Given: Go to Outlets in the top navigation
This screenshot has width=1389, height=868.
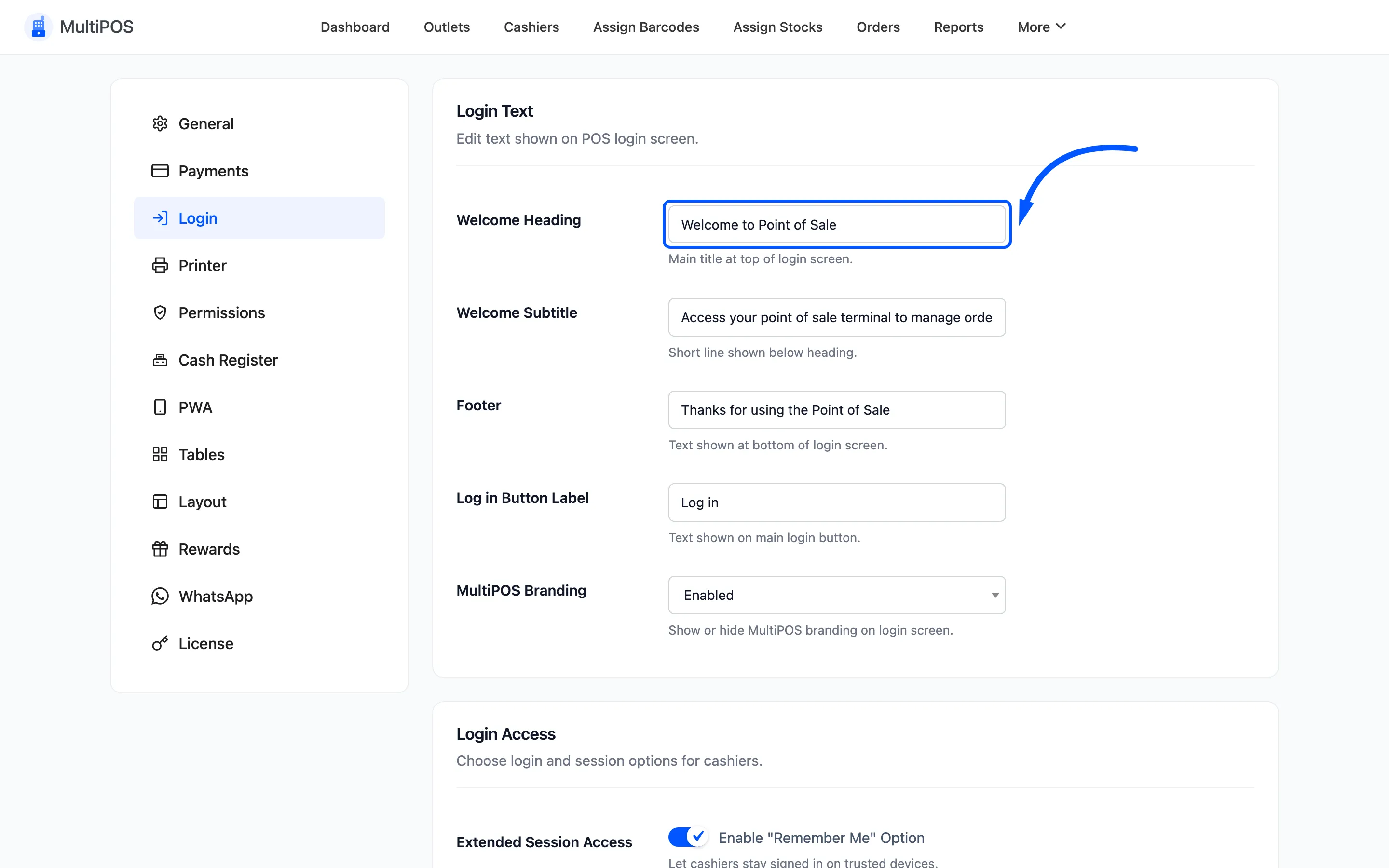Looking at the screenshot, I should click(447, 27).
